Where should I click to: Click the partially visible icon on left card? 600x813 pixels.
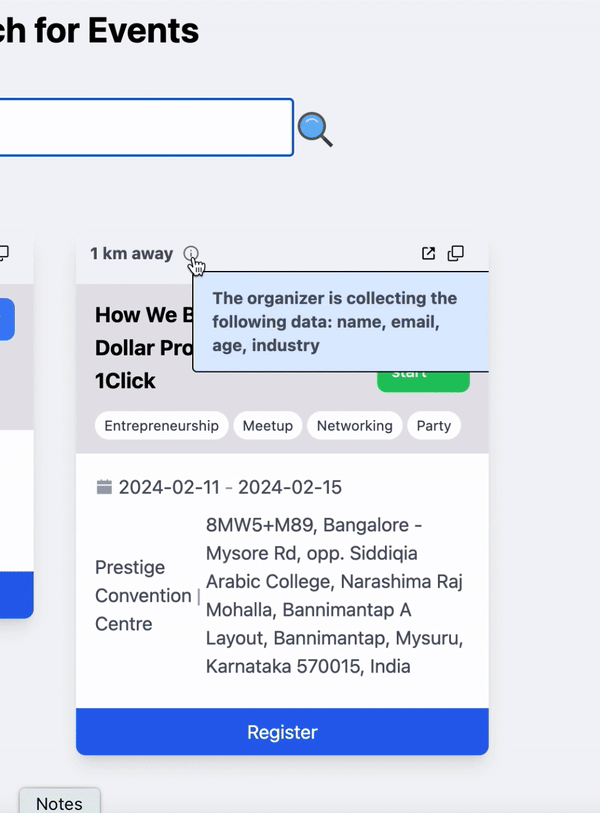point(4,254)
